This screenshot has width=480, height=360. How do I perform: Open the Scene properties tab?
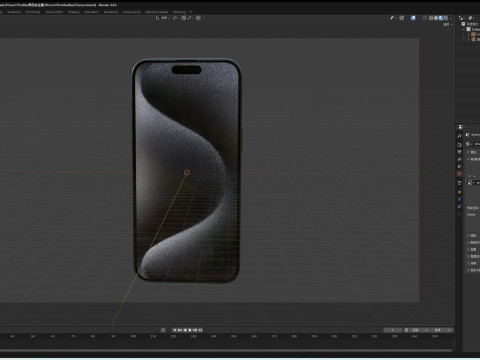point(459,166)
